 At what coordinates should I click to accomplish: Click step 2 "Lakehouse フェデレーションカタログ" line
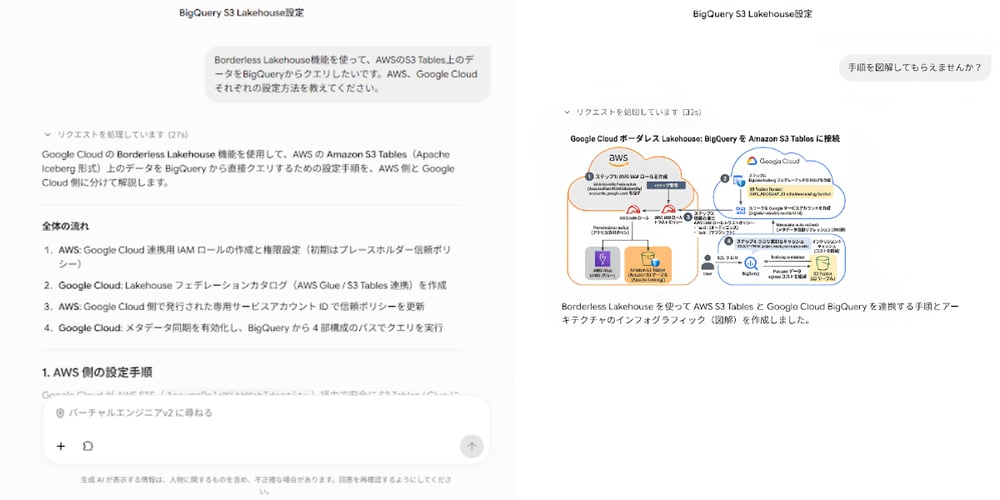pyautogui.click(x=246, y=285)
